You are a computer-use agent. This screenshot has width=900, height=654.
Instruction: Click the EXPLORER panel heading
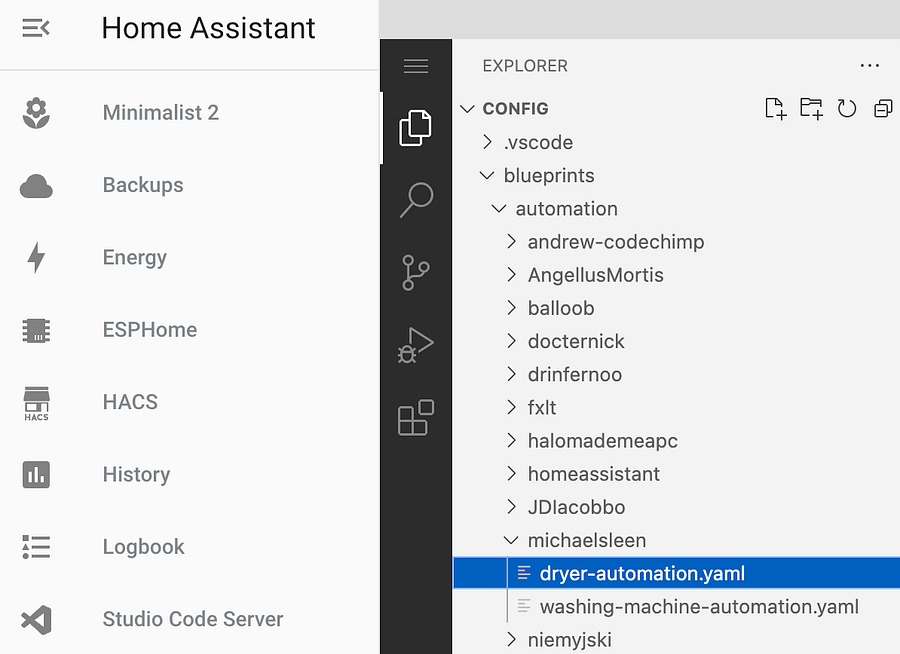point(525,66)
